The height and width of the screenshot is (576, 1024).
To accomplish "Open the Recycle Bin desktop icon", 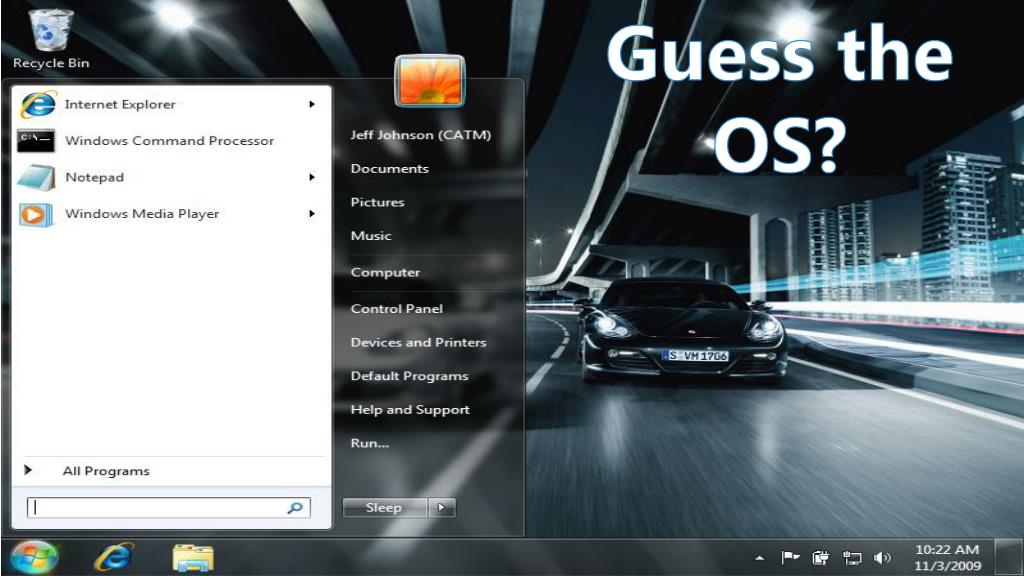I will (x=50, y=39).
